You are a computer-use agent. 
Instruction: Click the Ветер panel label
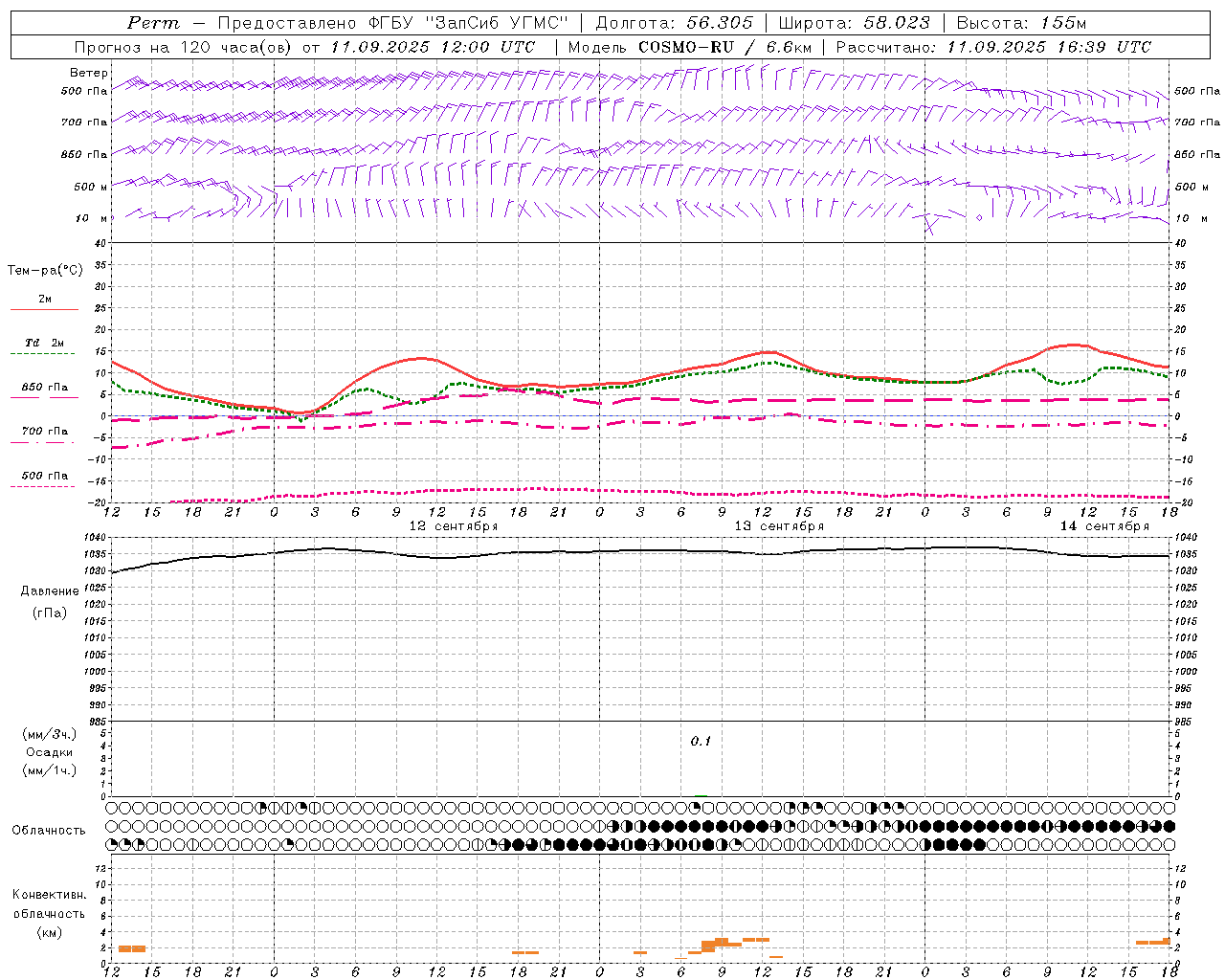click(89, 73)
